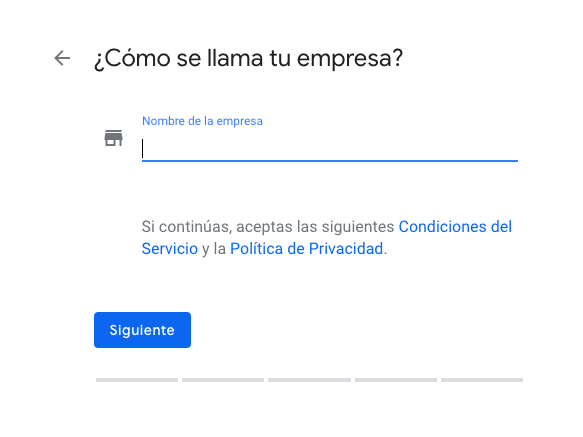Select the fourth progress step segment
Screen dimensions: 583x437
[x=396, y=380]
